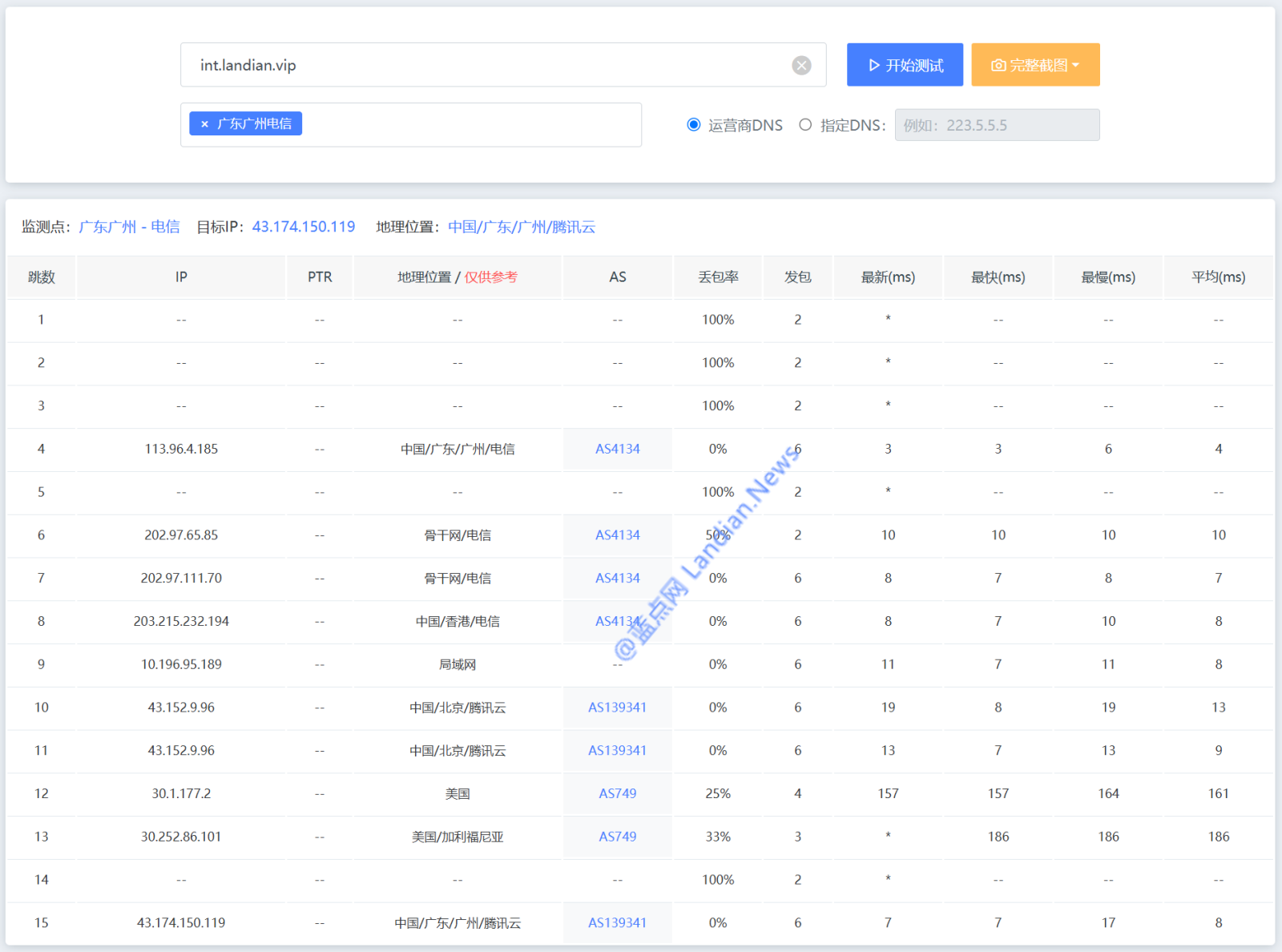Open the 中国/广东/广州/腾讯云 location link
The height and width of the screenshot is (952, 1282).
(x=522, y=227)
